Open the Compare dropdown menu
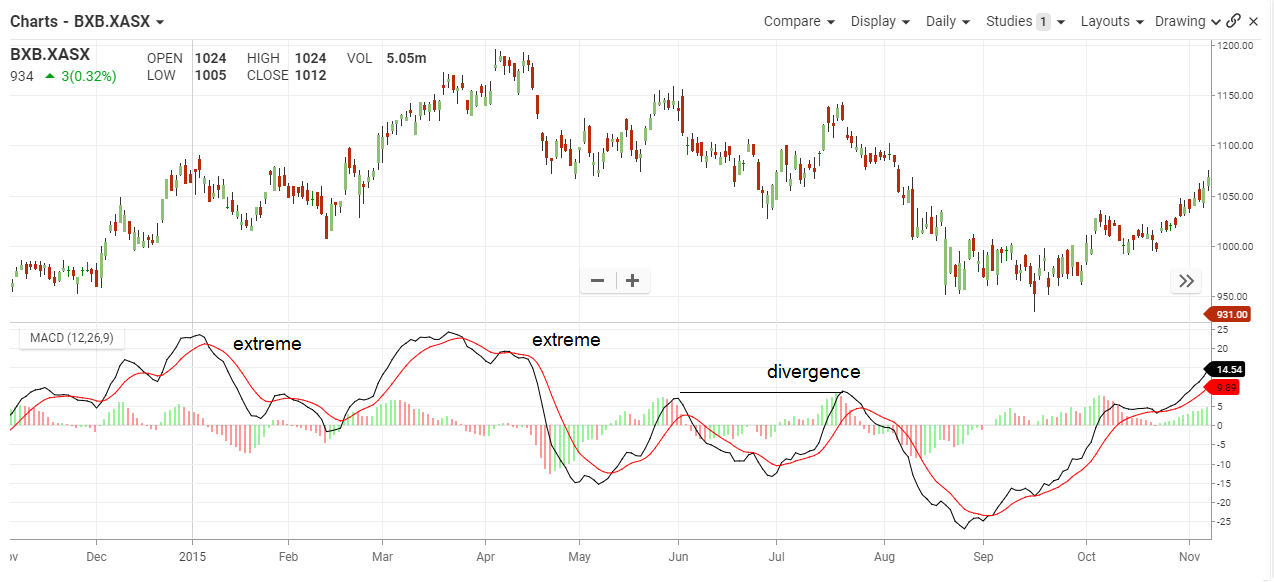Viewport: 1274px width, 582px height. coord(799,21)
